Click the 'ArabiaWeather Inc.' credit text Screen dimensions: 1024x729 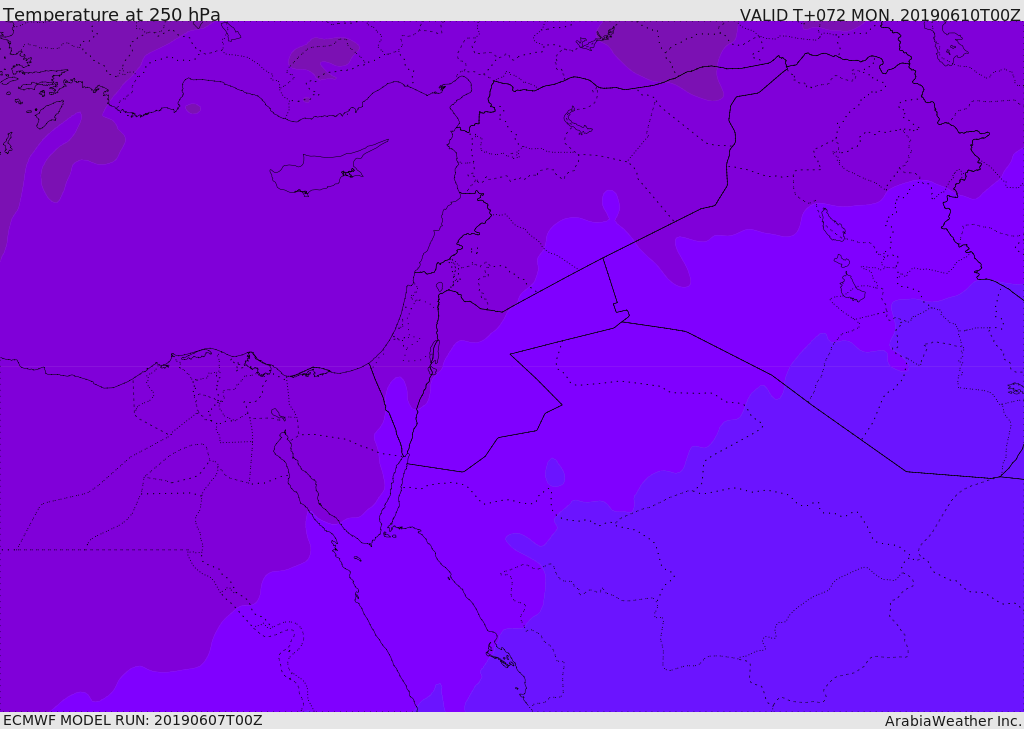[x=953, y=721]
